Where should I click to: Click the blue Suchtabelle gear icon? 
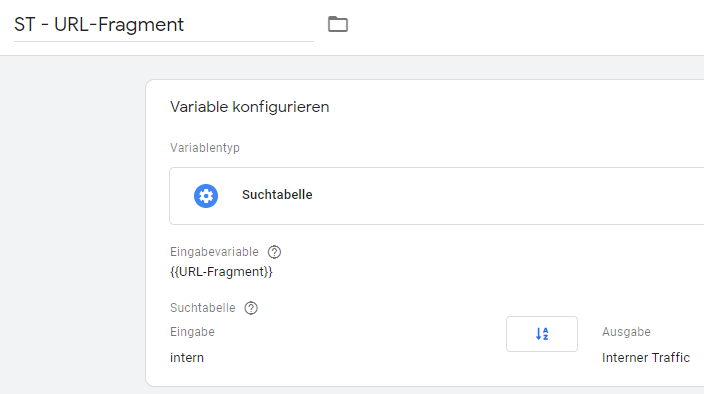[x=206, y=196]
